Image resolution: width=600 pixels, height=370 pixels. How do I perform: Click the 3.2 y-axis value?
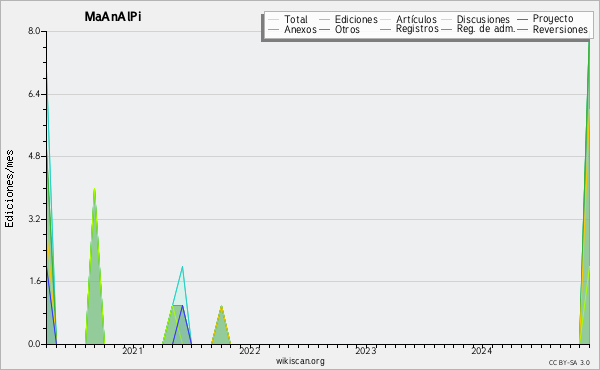[34, 219]
